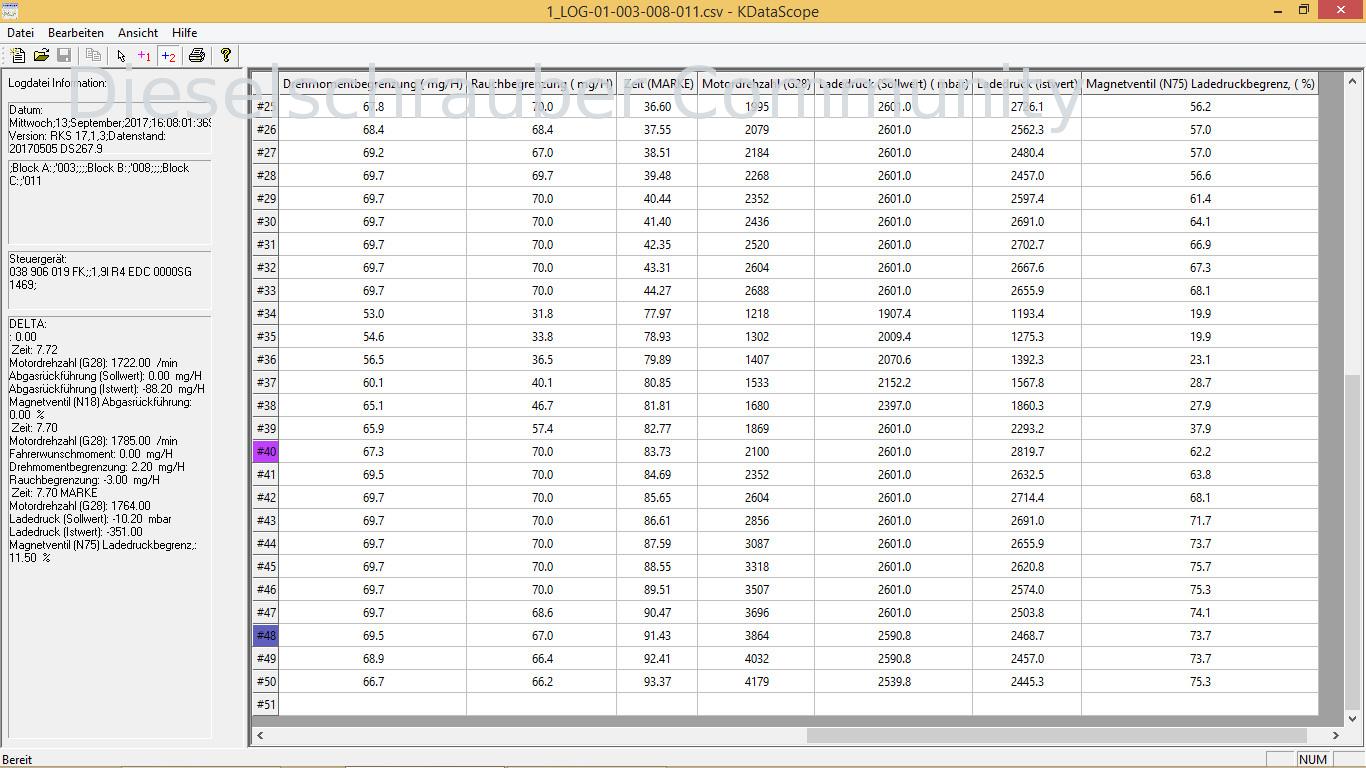Click the DELTA label in left panel

(28, 324)
